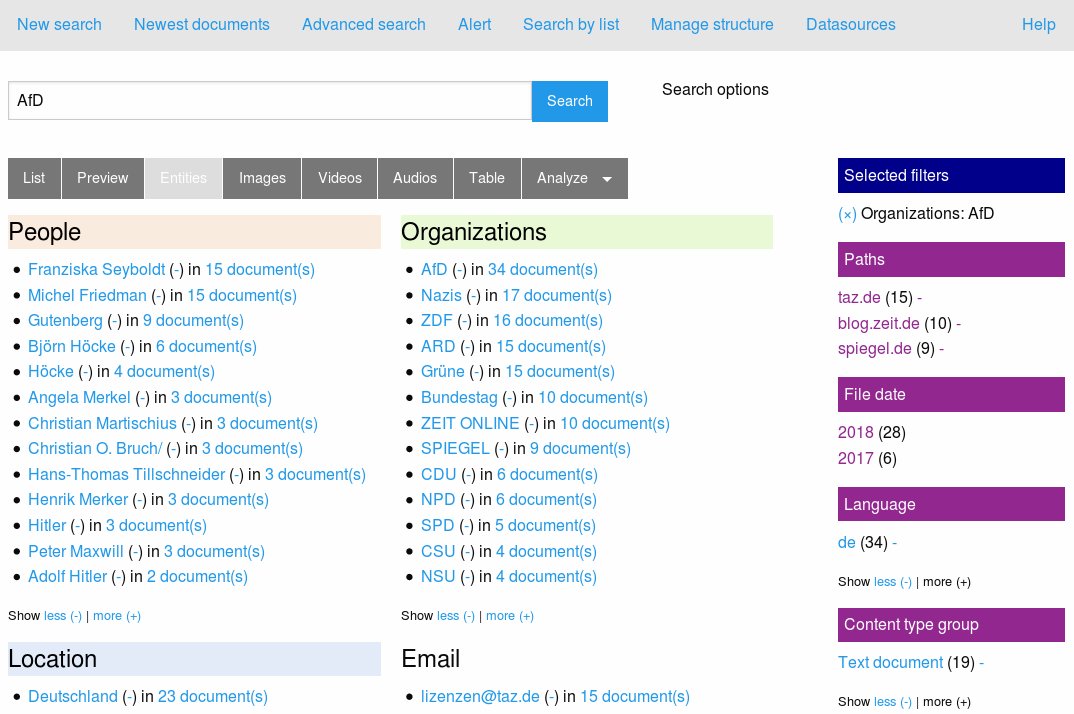Exclude Angela Merkel using (-)
The image size is (1074, 714).
(142, 397)
